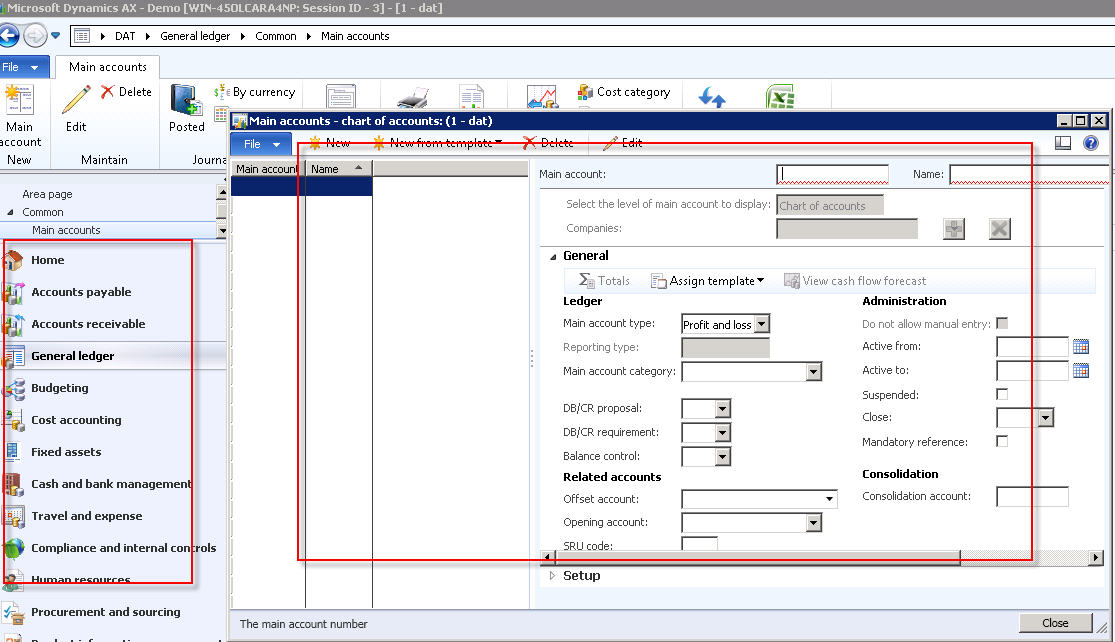Image resolution: width=1115 pixels, height=642 pixels.
Task: Click the Totals button
Action: pyautogui.click(x=604, y=281)
